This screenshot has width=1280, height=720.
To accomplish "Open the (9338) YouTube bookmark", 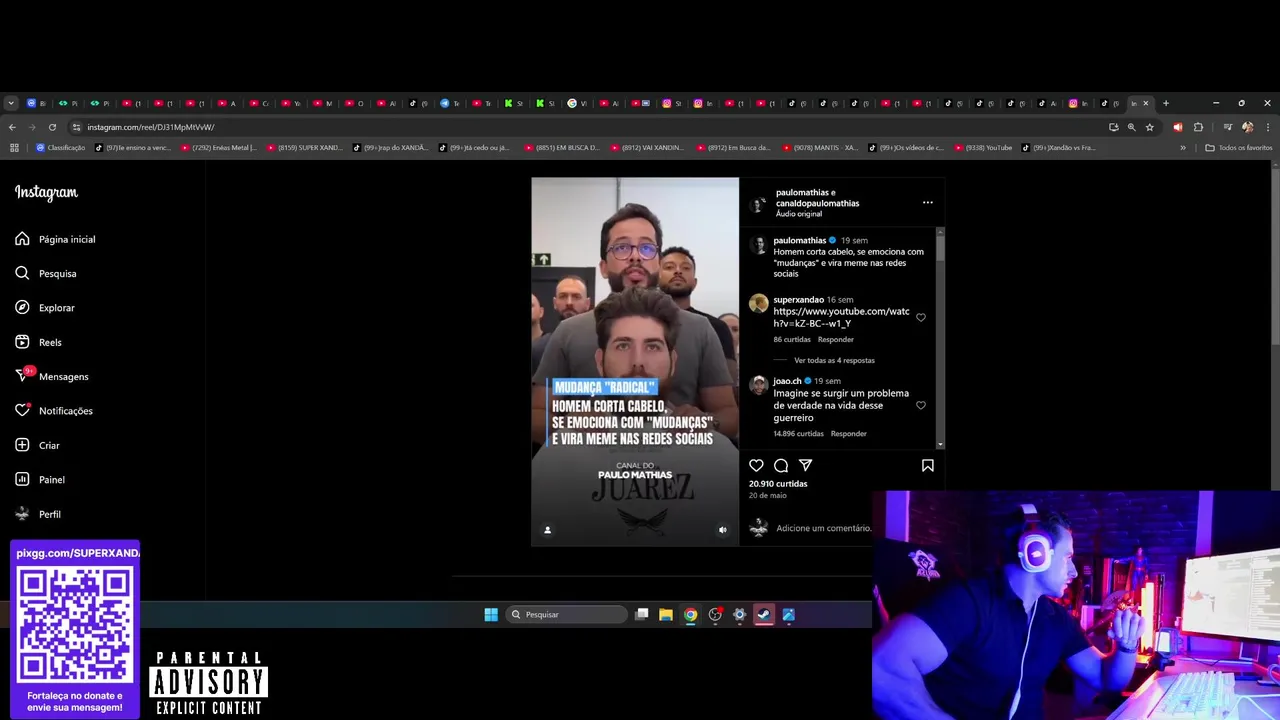I will (983, 148).
